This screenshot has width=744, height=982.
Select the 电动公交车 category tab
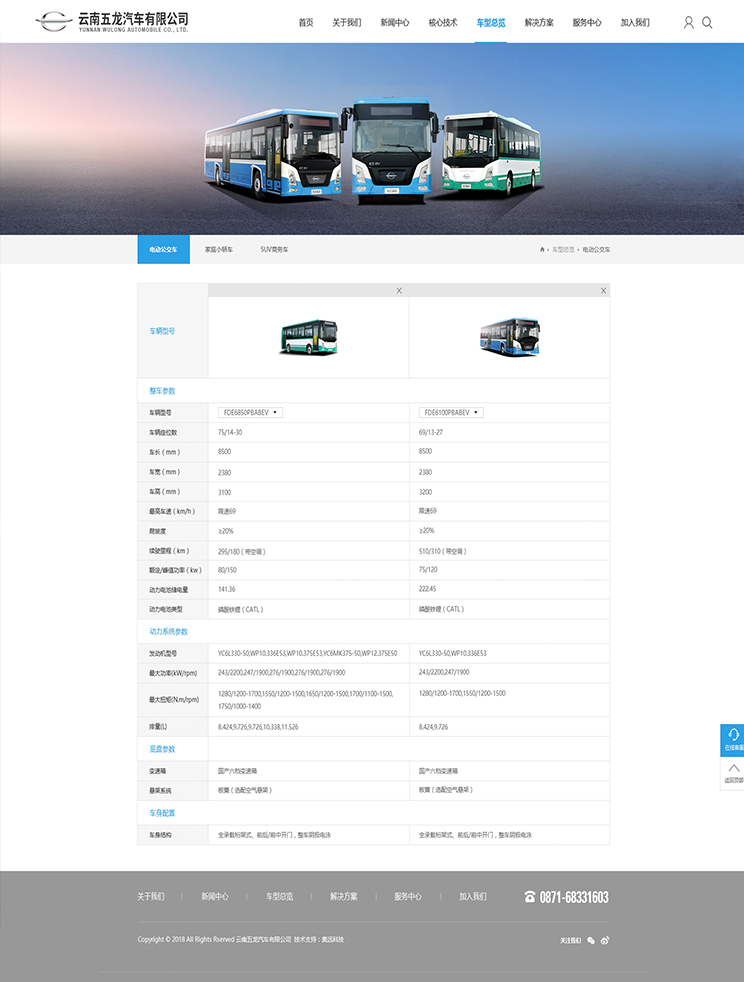163,249
